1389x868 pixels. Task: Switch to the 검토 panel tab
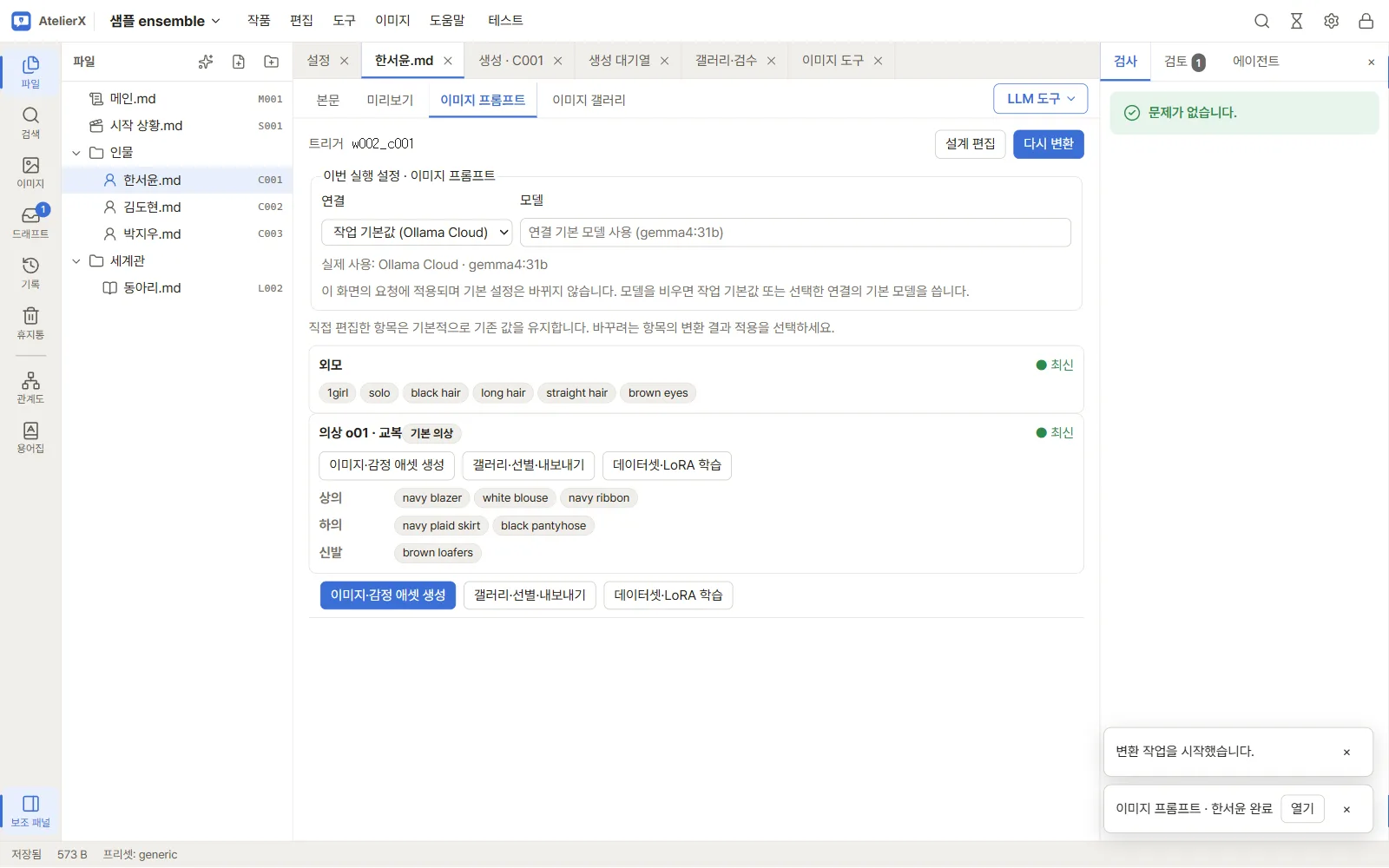click(x=1184, y=62)
